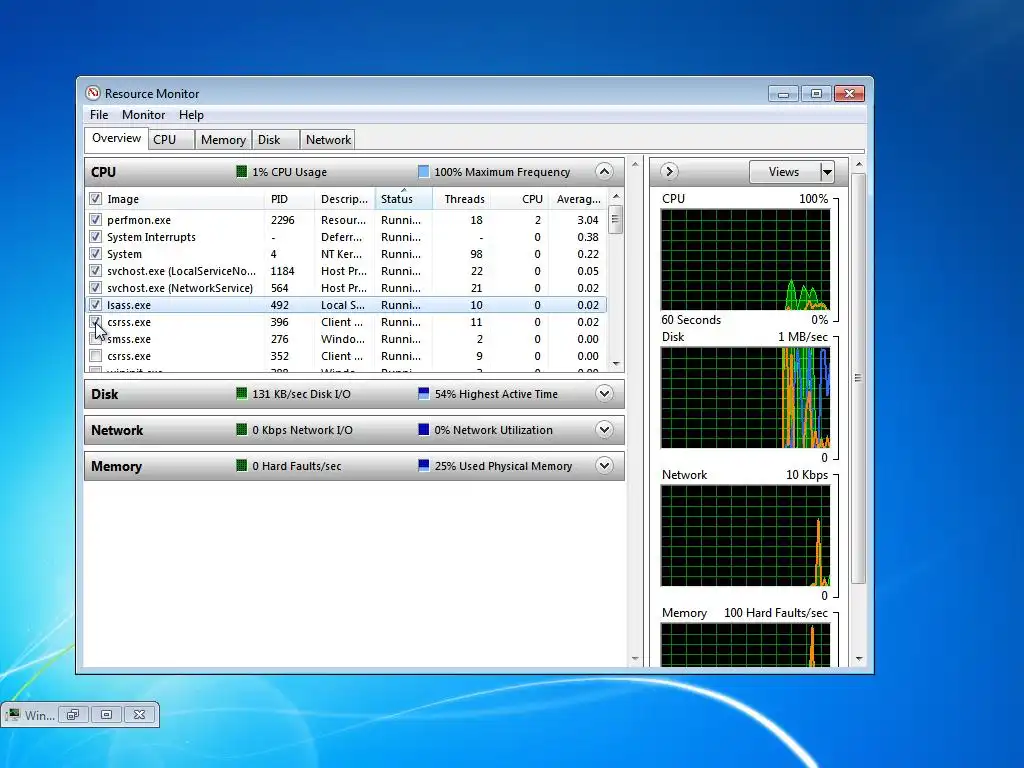Expand the Network section chevron
1024x768 pixels.
pyautogui.click(x=604, y=430)
